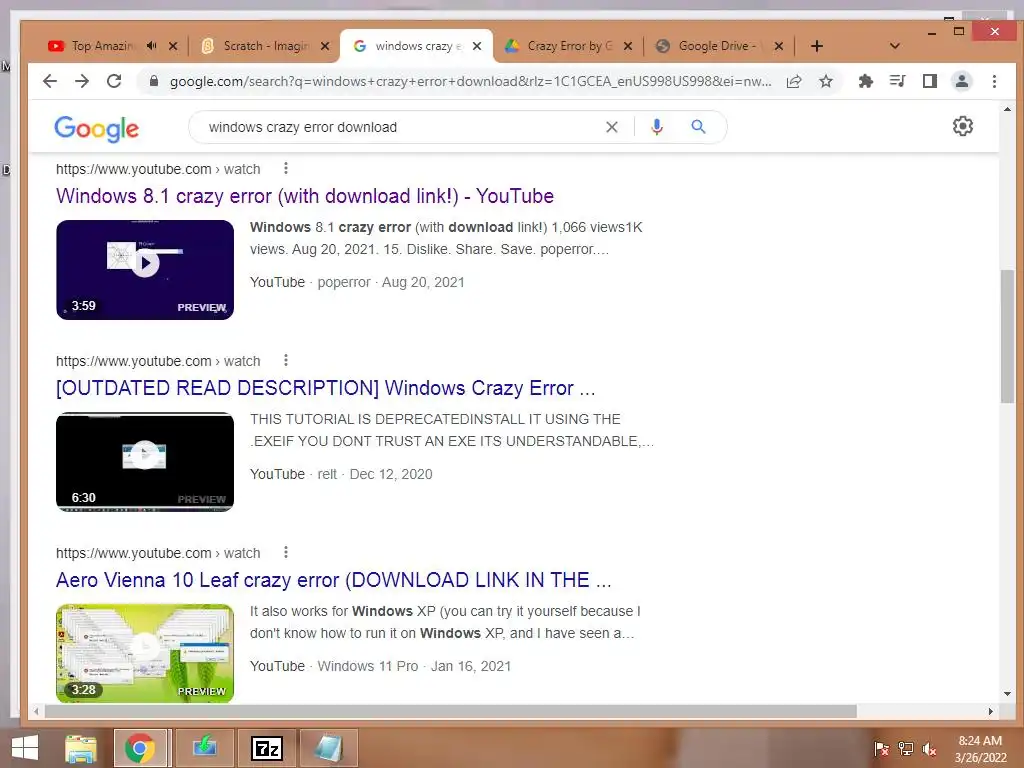
Task: View site information via the lock icon
Action: point(154,81)
